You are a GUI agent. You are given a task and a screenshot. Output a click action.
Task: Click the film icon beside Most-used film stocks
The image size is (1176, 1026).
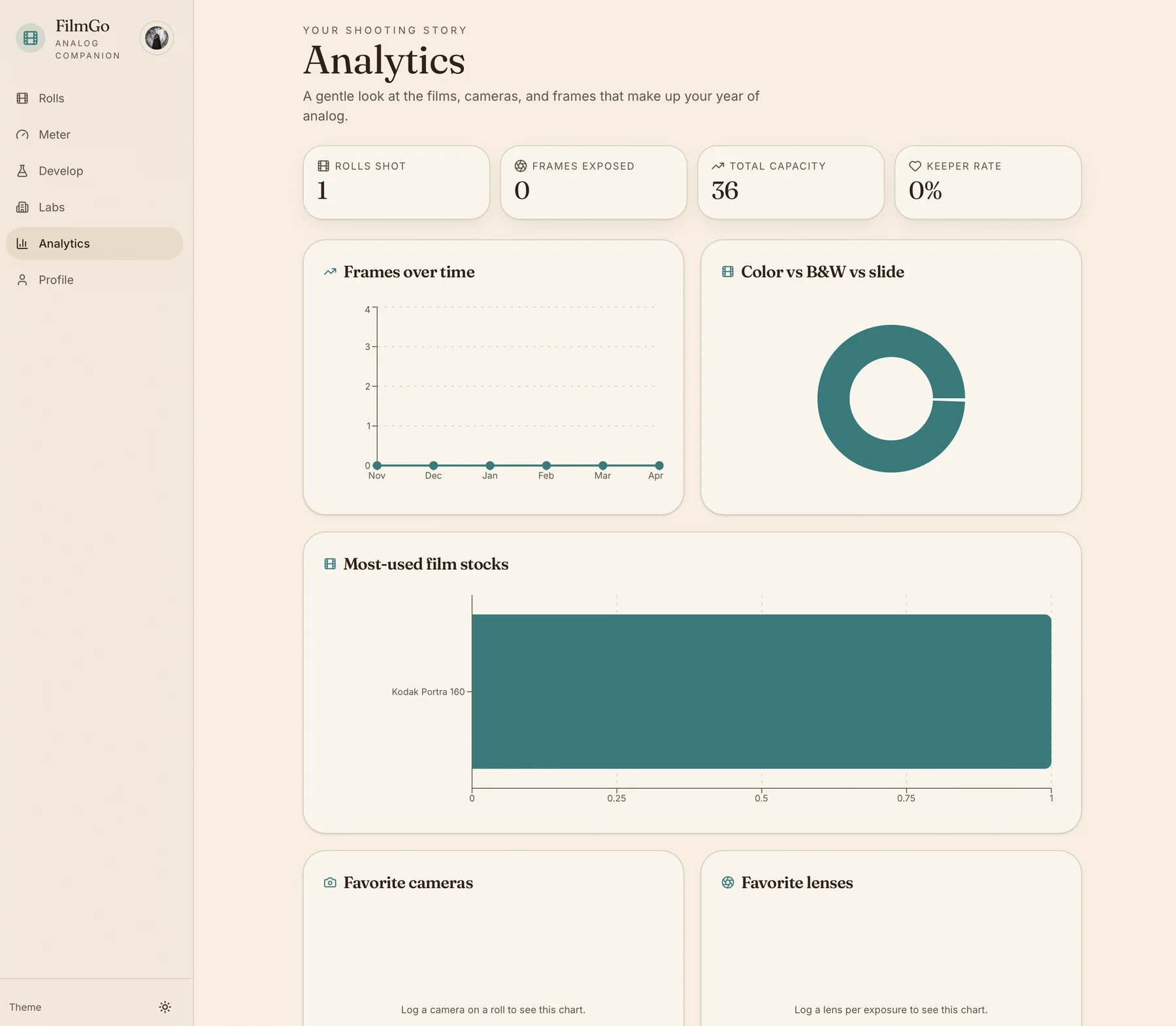click(x=330, y=564)
